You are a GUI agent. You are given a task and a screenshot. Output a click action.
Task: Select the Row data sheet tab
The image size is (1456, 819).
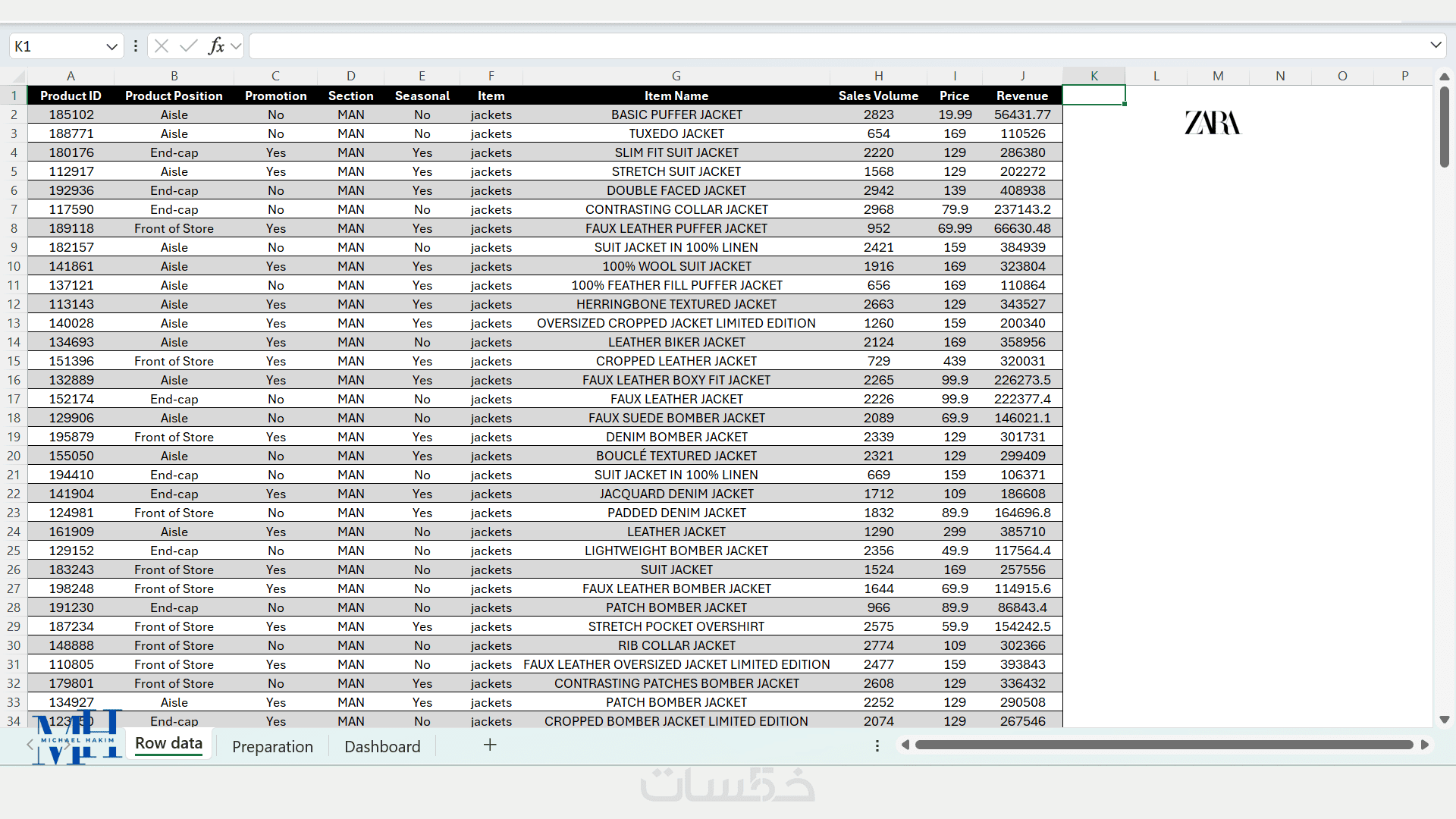[168, 743]
